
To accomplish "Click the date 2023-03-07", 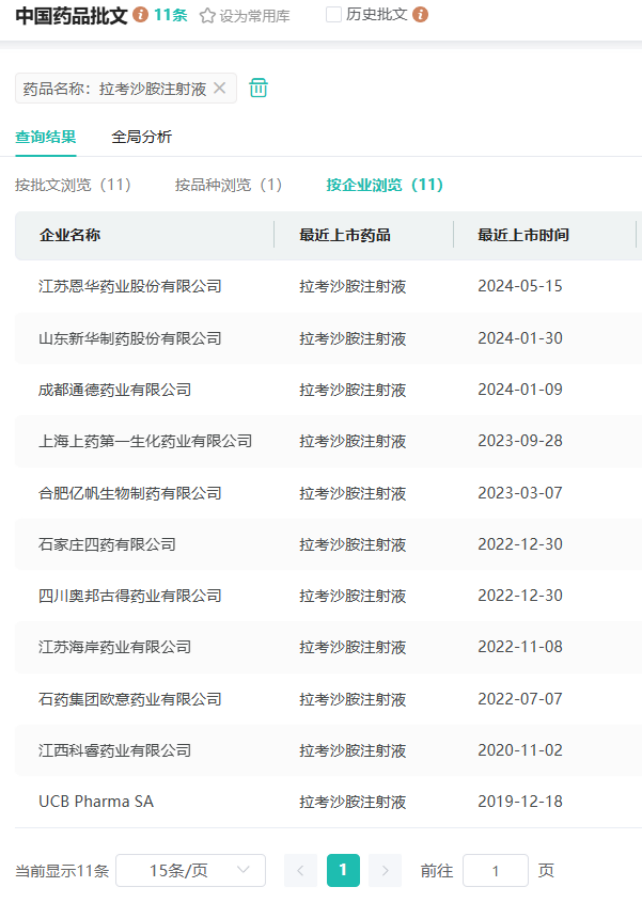I will 520,493.
